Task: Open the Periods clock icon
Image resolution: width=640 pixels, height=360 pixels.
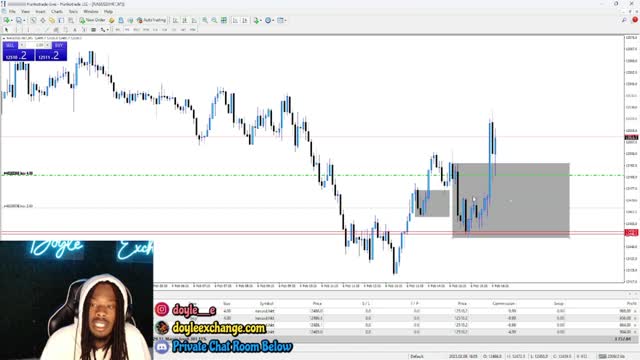Action: coord(268,20)
